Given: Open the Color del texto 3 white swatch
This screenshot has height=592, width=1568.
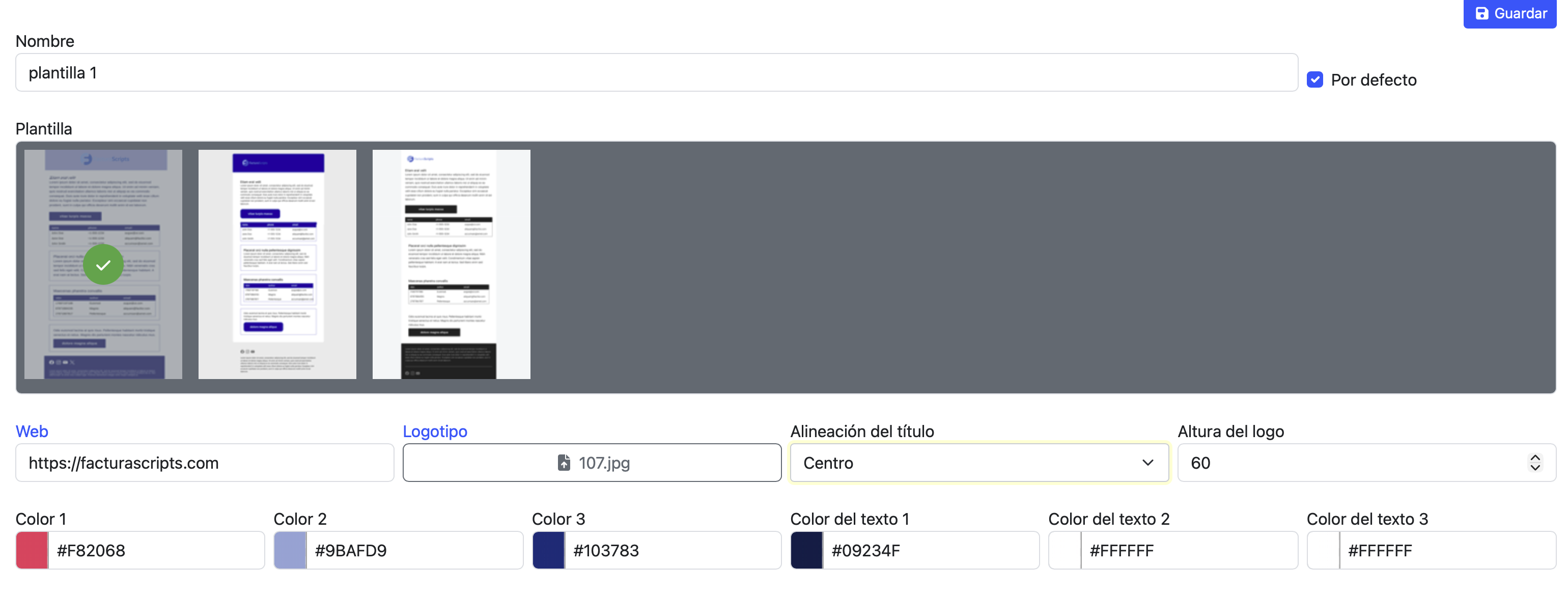Looking at the screenshot, I should point(1323,551).
